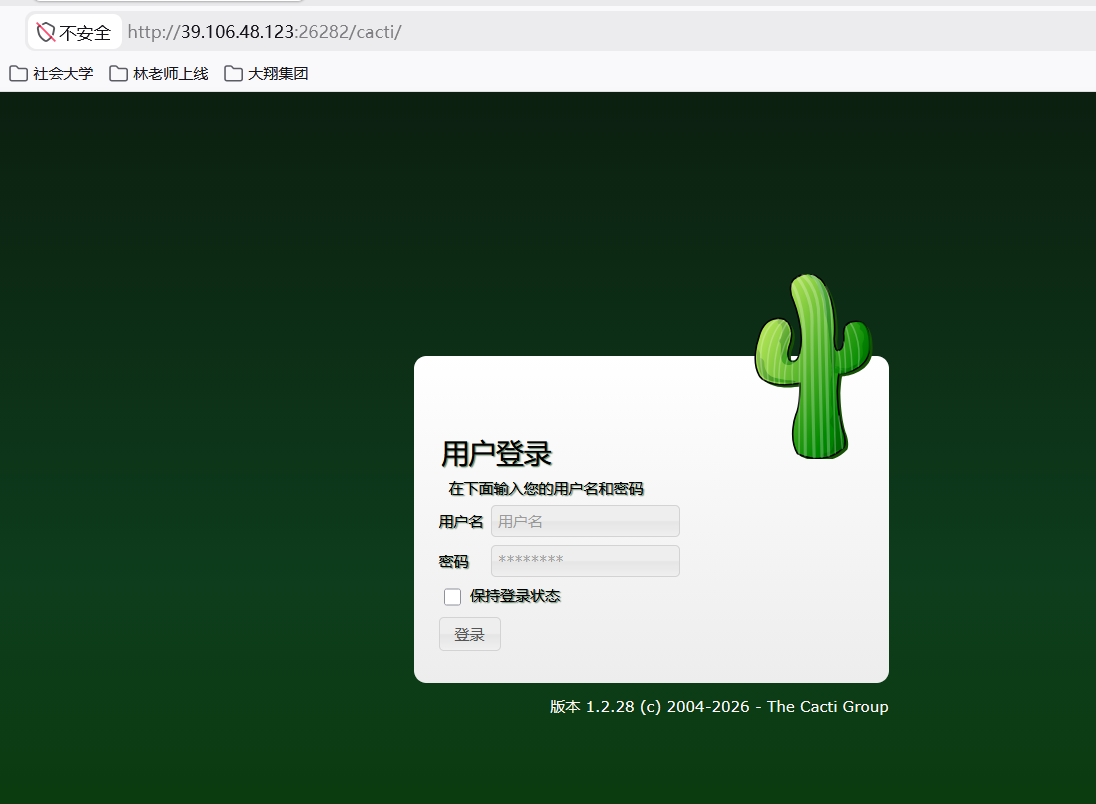This screenshot has width=1096, height=804.
Task: Focus the 密码 password field
Action: pyautogui.click(x=585, y=561)
